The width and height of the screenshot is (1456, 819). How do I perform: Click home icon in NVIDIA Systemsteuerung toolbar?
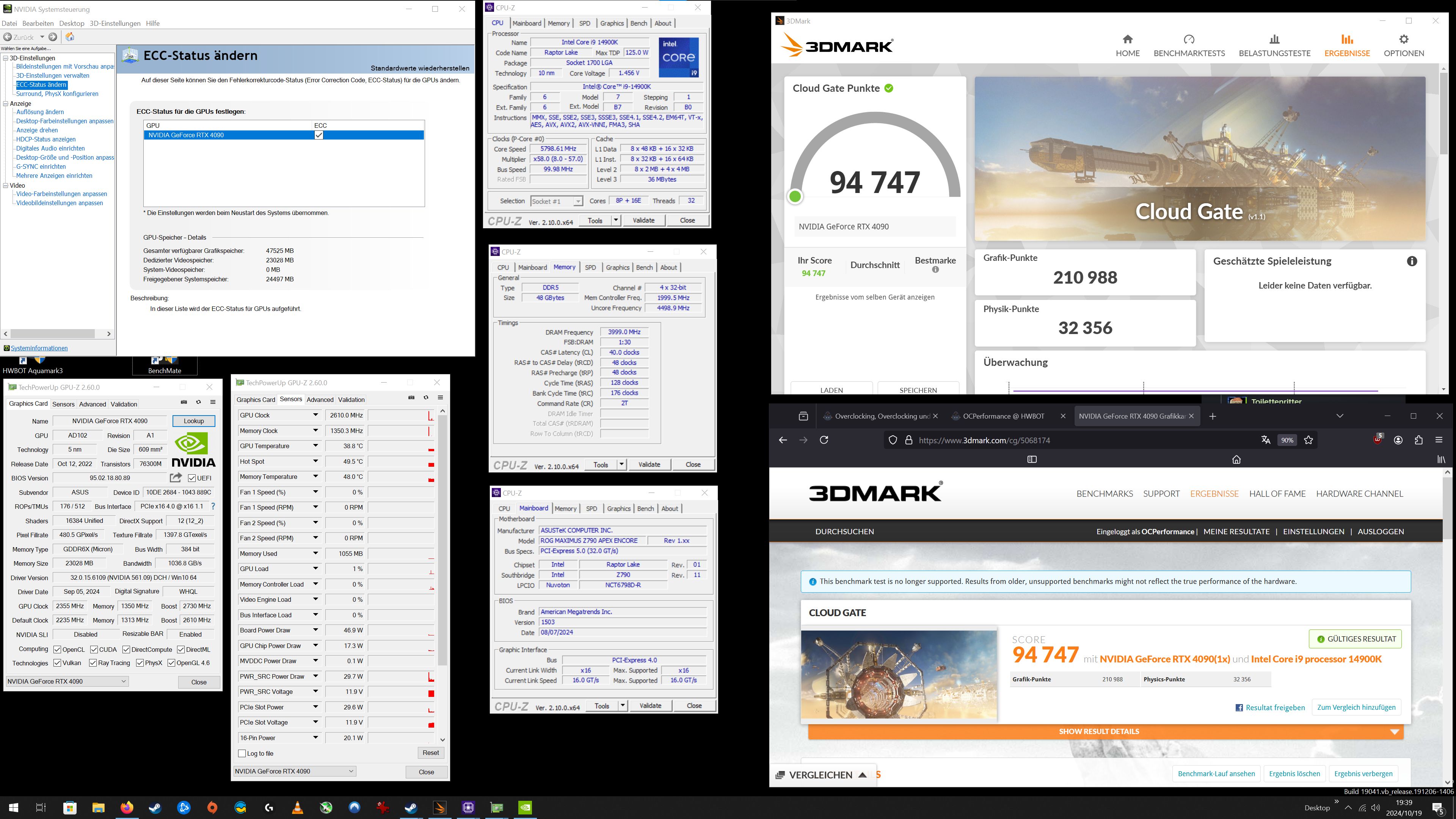[70, 37]
